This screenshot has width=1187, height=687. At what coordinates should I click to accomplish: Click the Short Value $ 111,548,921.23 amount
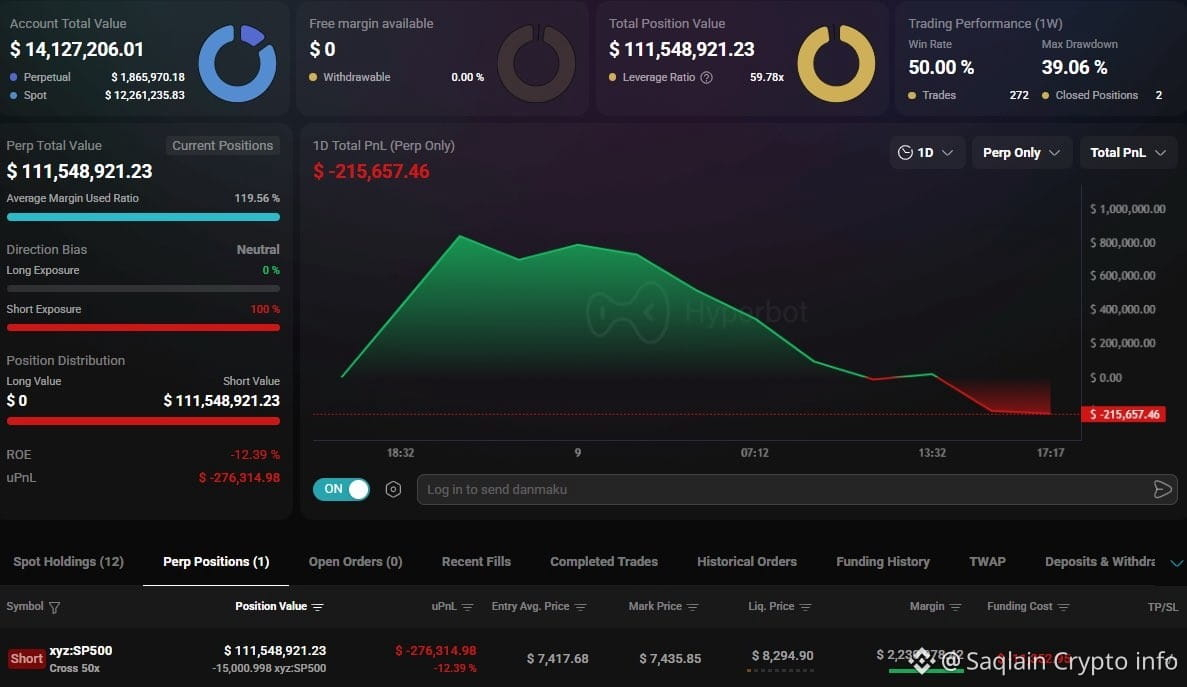coord(222,401)
